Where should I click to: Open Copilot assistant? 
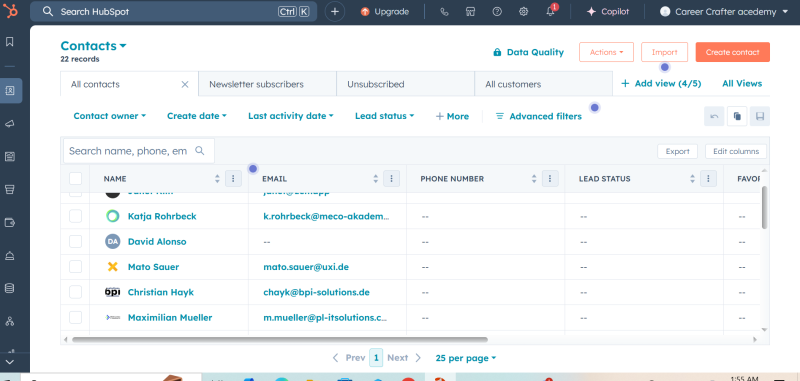point(608,12)
